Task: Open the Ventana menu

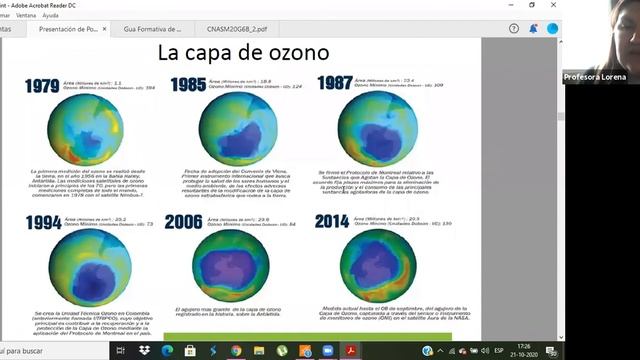Action: click(x=26, y=16)
